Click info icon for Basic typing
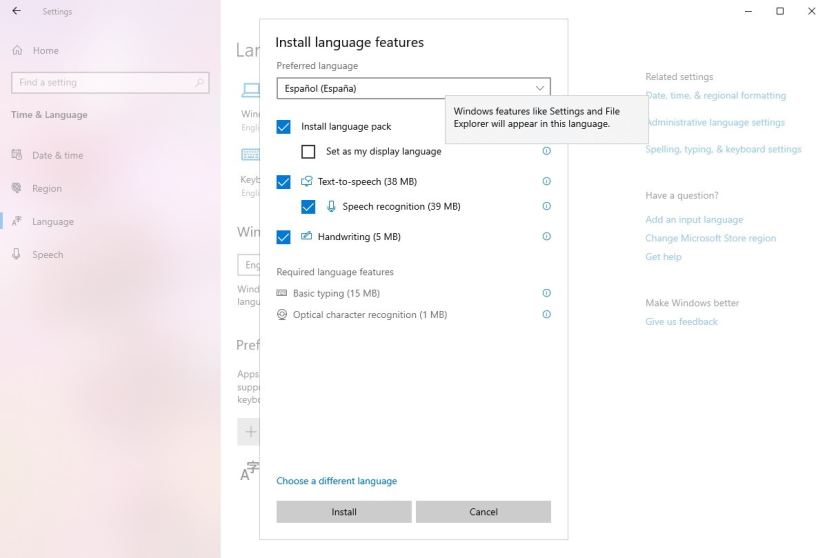The image size is (827, 558). click(546, 293)
